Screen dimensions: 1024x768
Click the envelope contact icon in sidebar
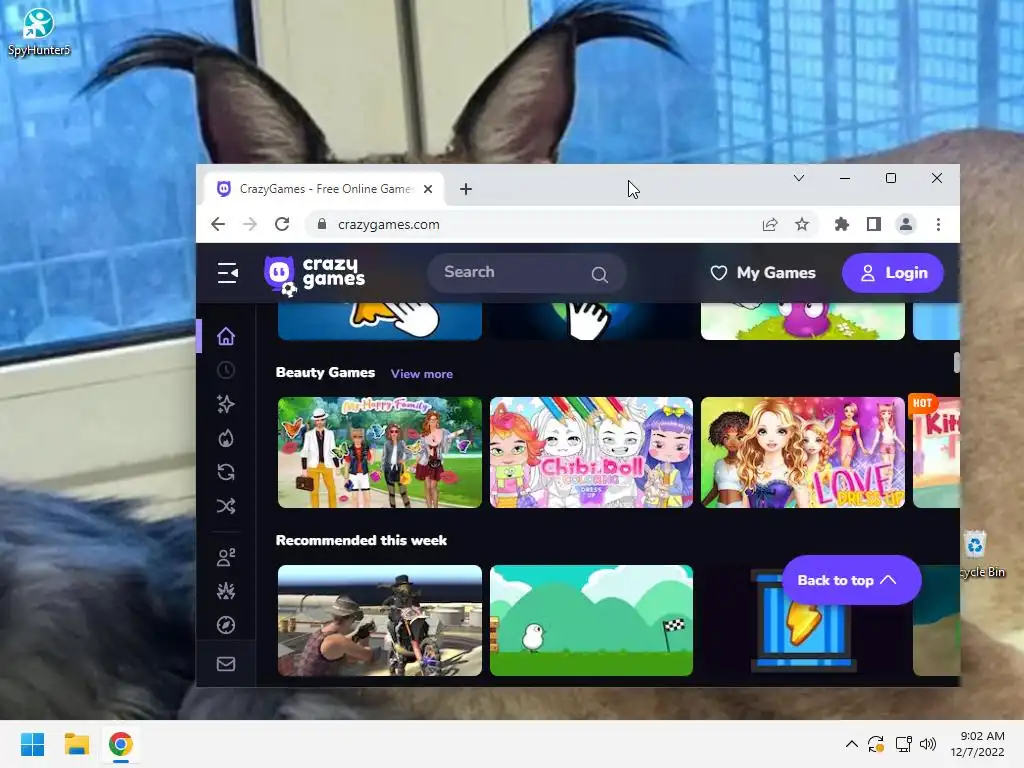[x=226, y=664]
